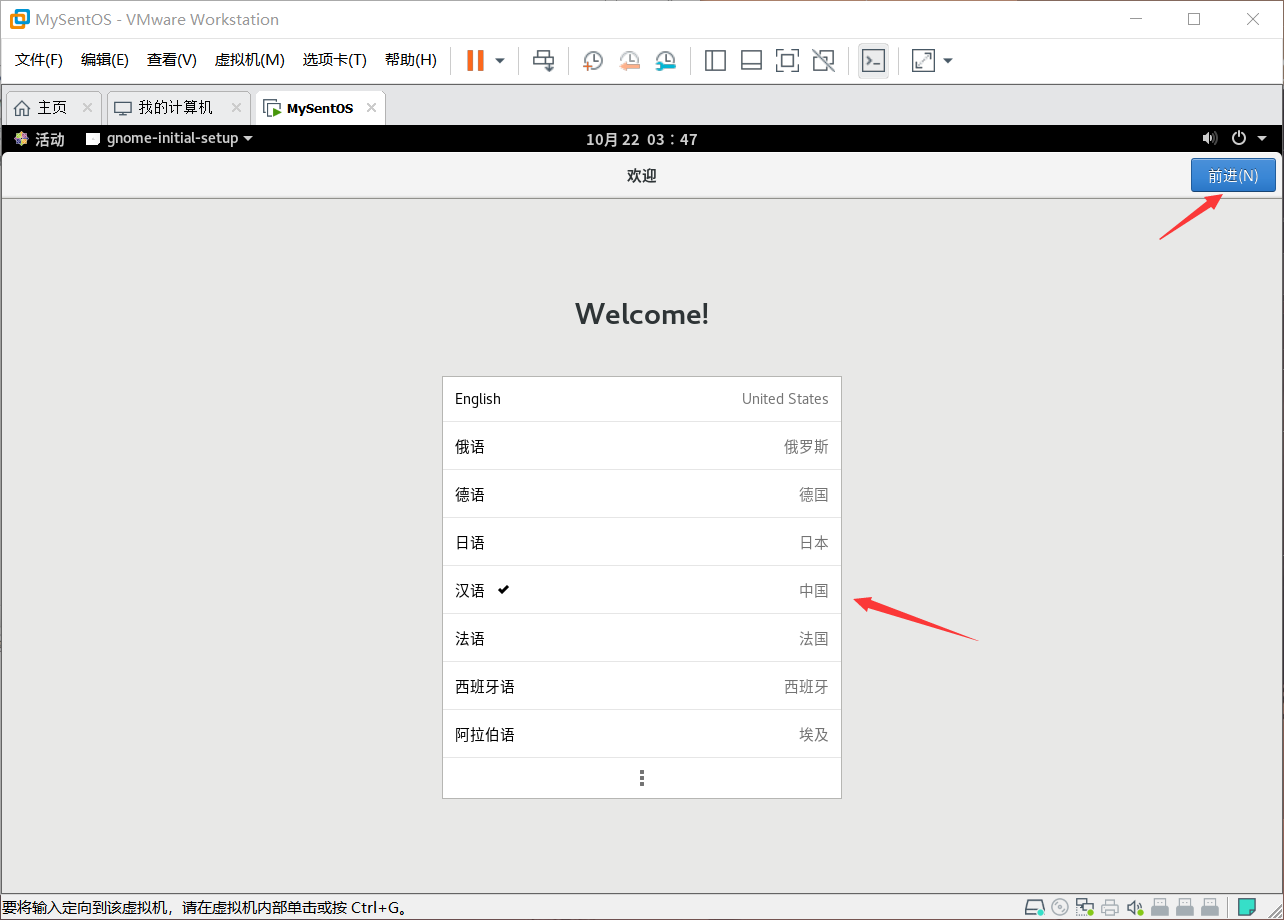Click the sound card status icon
Image resolution: width=1284 pixels, height=920 pixels.
tap(1135, 907)
